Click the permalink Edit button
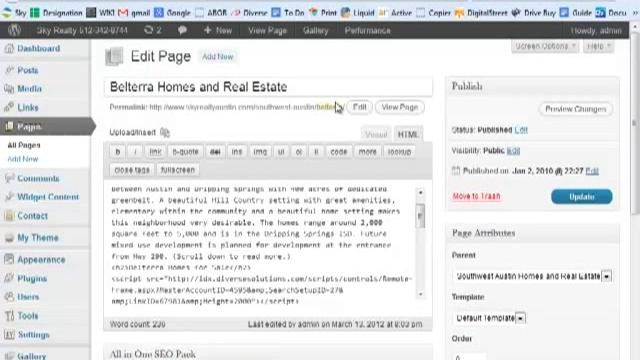The width and height of the screenshot is (640, 360). [x=359, y=107]
